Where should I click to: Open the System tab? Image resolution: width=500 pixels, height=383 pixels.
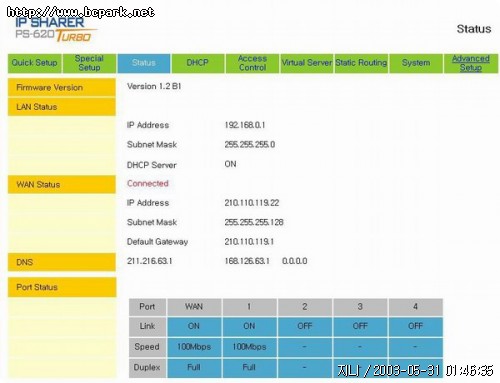pos(416,63)
